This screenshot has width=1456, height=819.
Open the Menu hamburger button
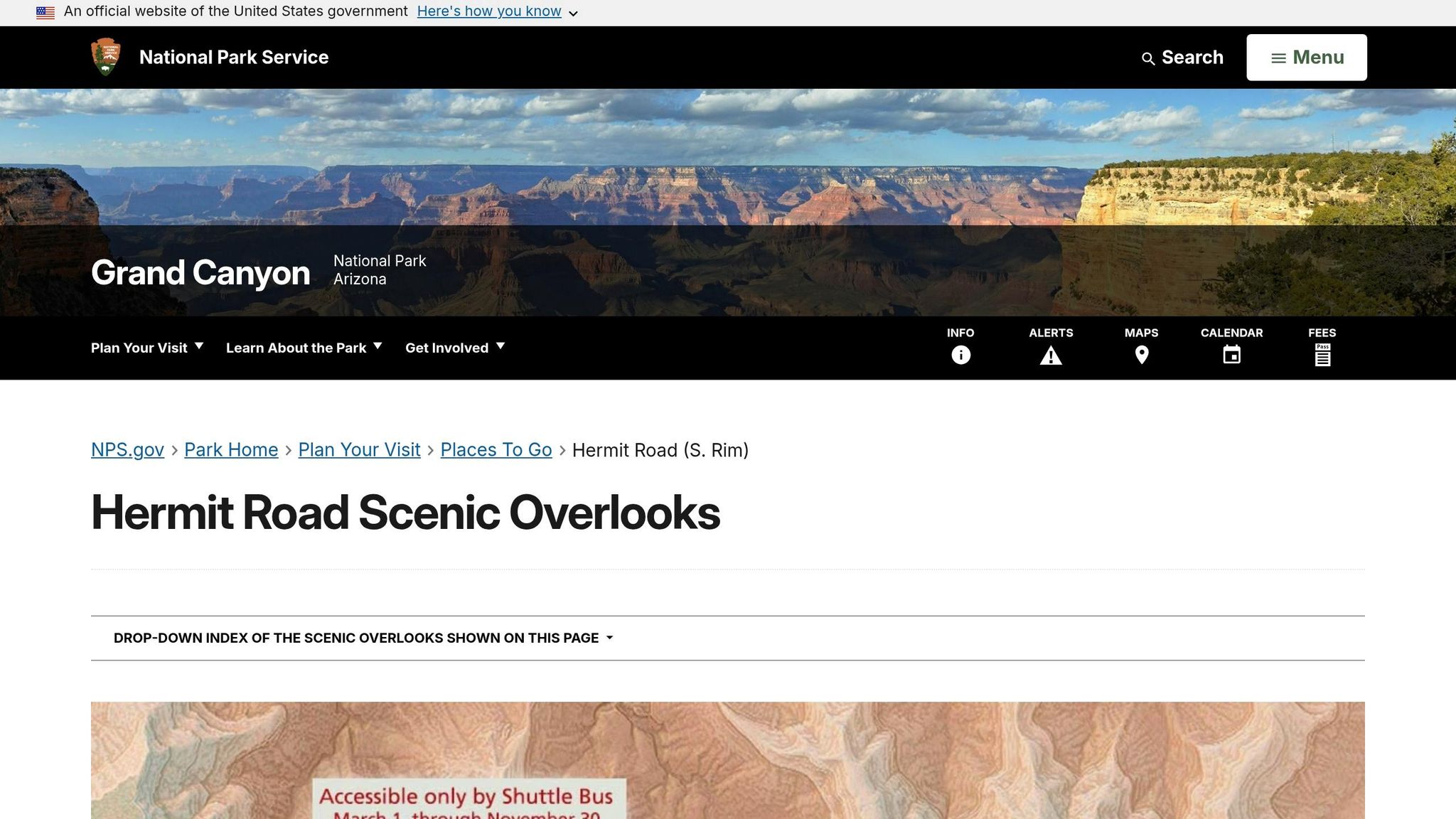pyautogui.click(x=1307, y=58)
